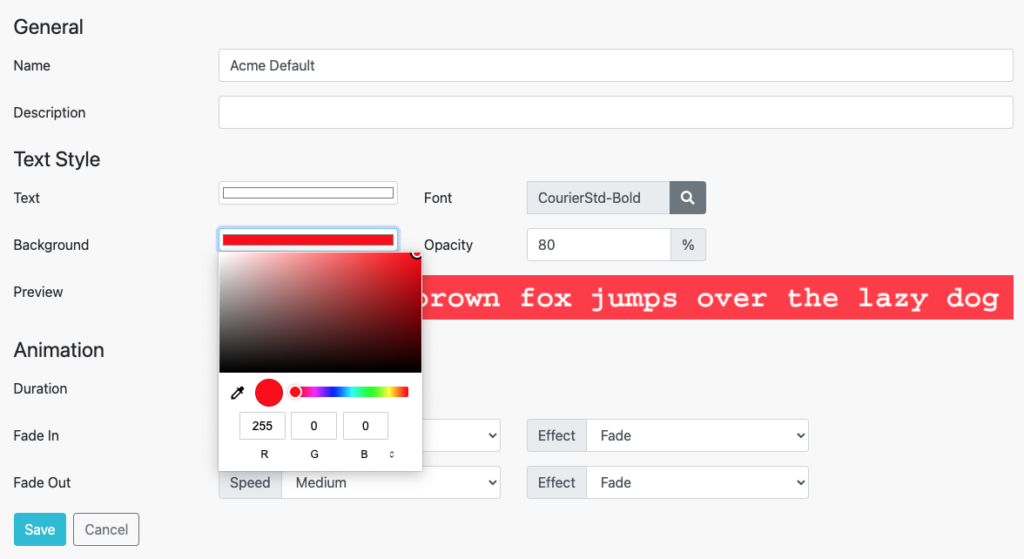Click the Fade Out row label
The image size is (1024, 559).
pos(42,483)
